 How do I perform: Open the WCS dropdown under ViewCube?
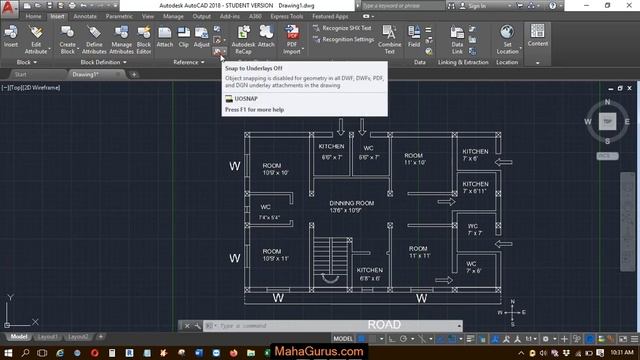coord(607,156)
